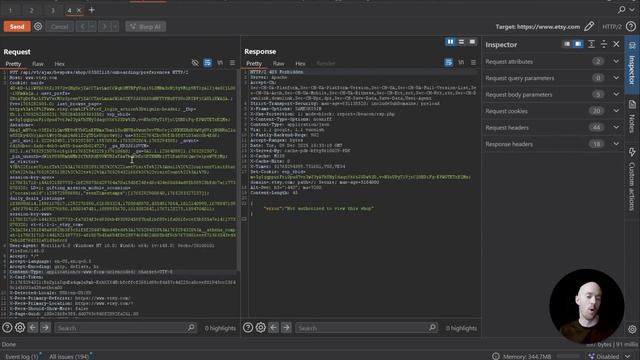
Task: Focus the Request search field
Action: [x=126, y=328]
